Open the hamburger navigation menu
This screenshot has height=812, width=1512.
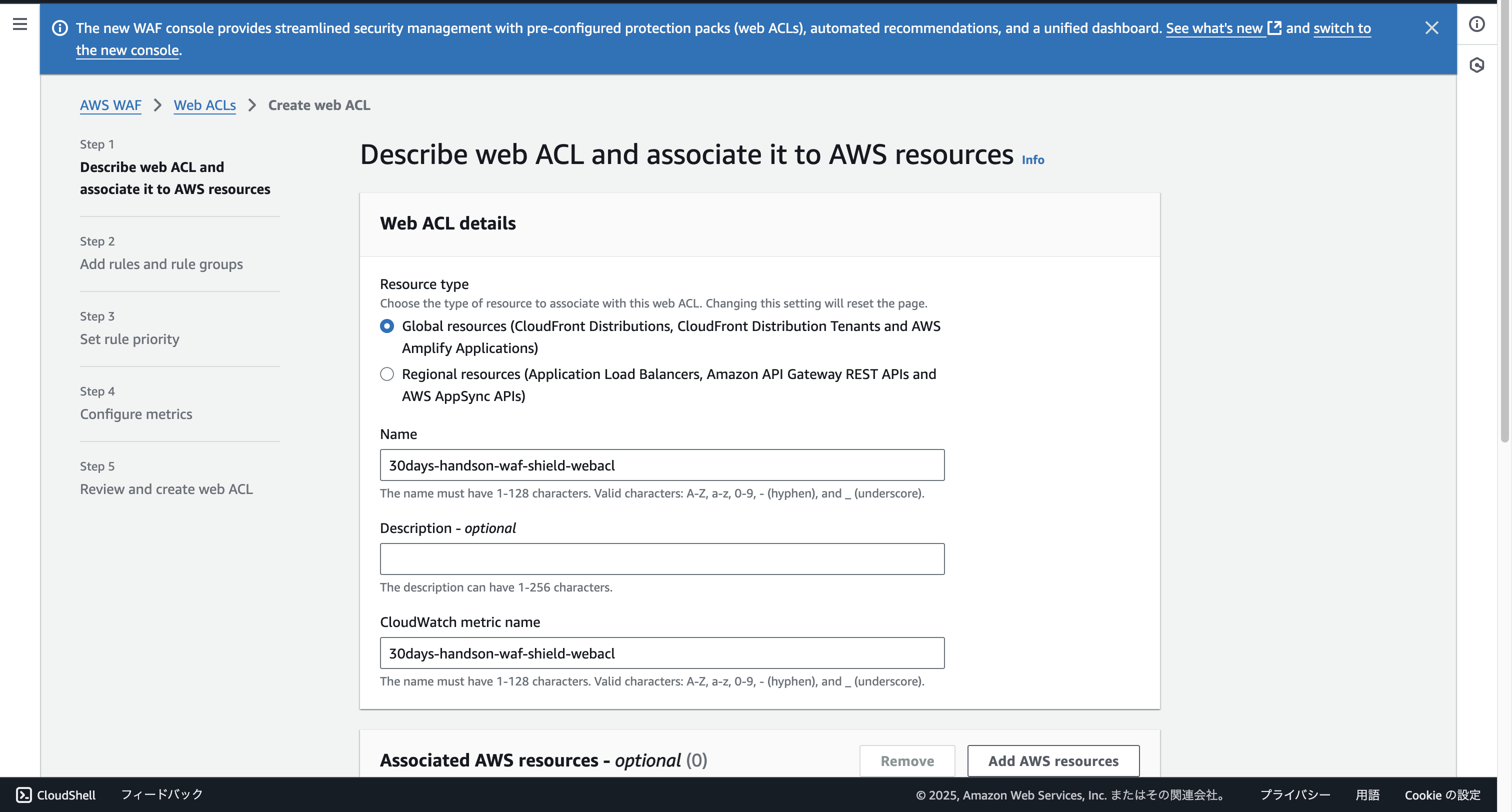point(20,24)
